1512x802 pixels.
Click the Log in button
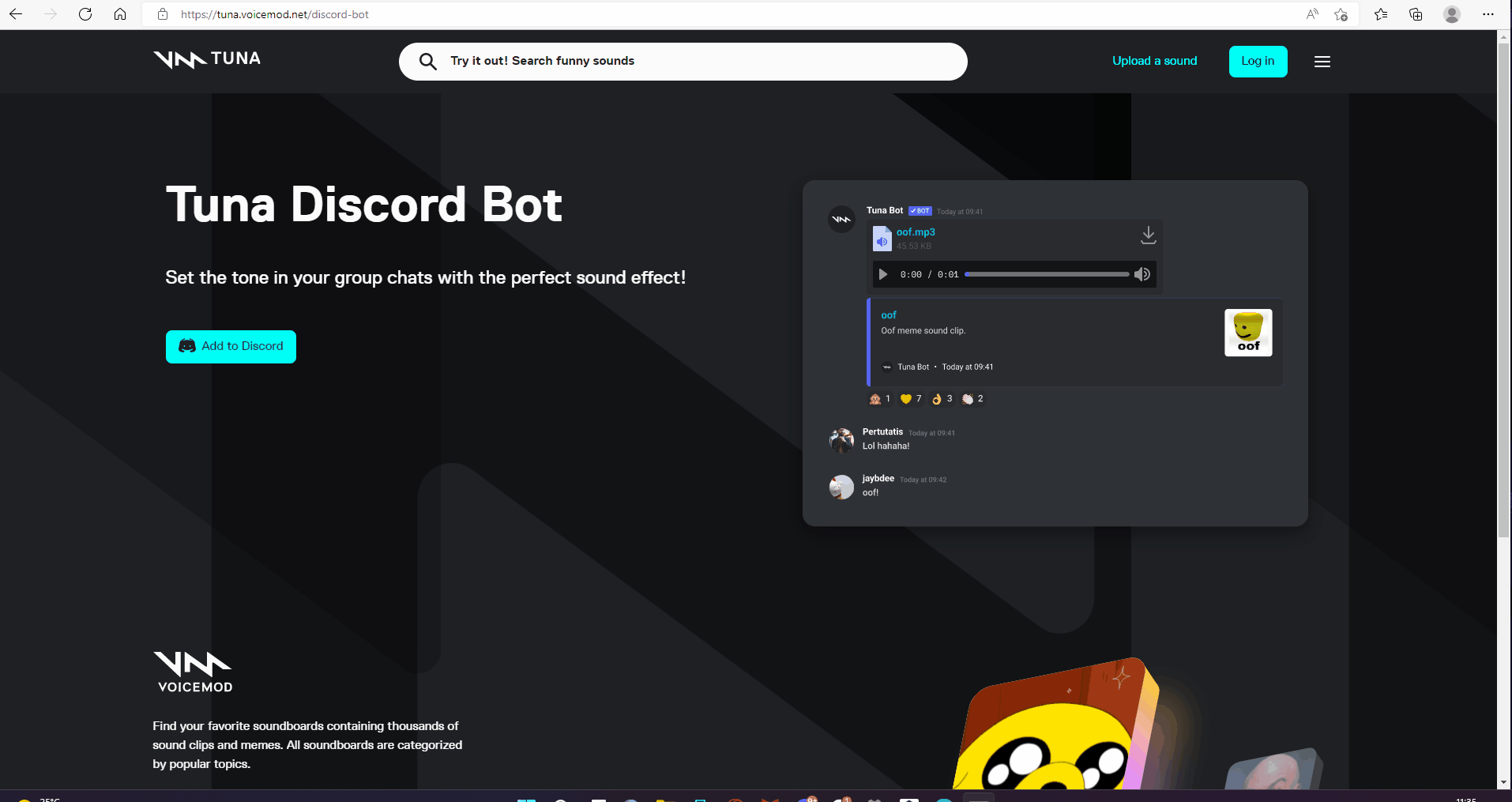[x=1258, y=62]
